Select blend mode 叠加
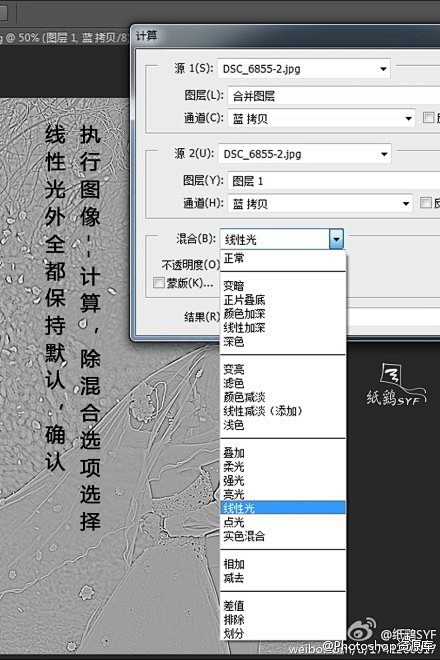 pyautogui.click(x=283, y=453)
